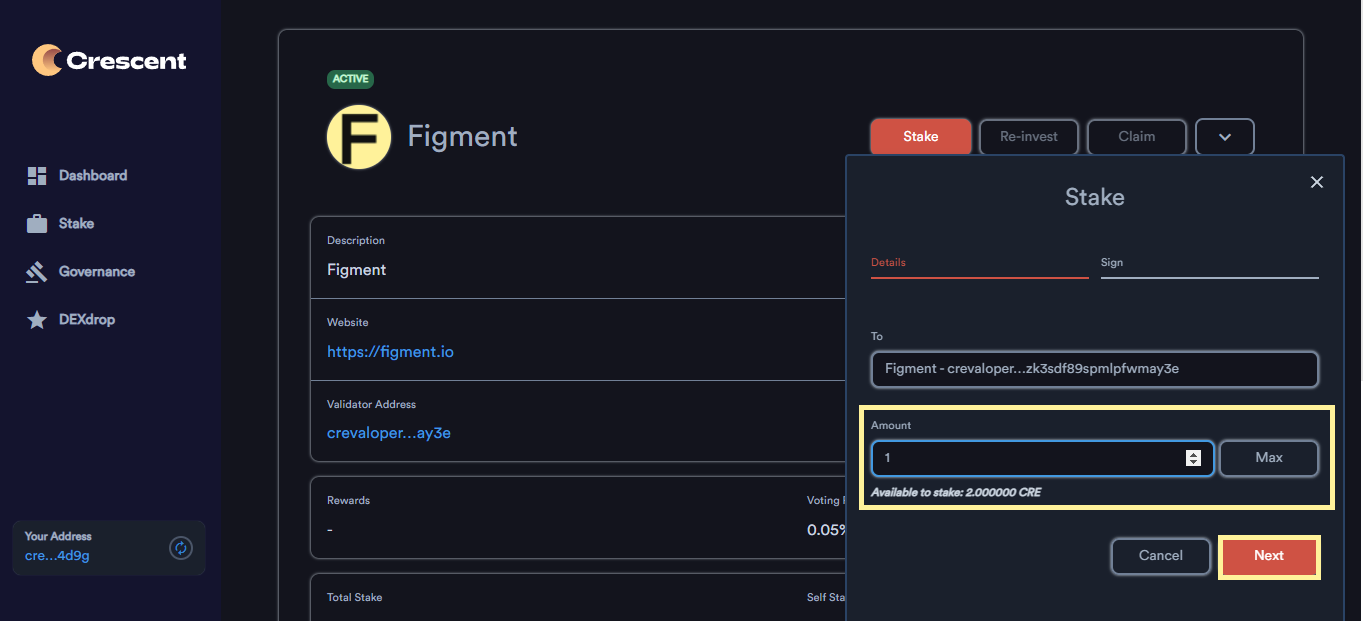Click the To validator field

coord(1095,369)
